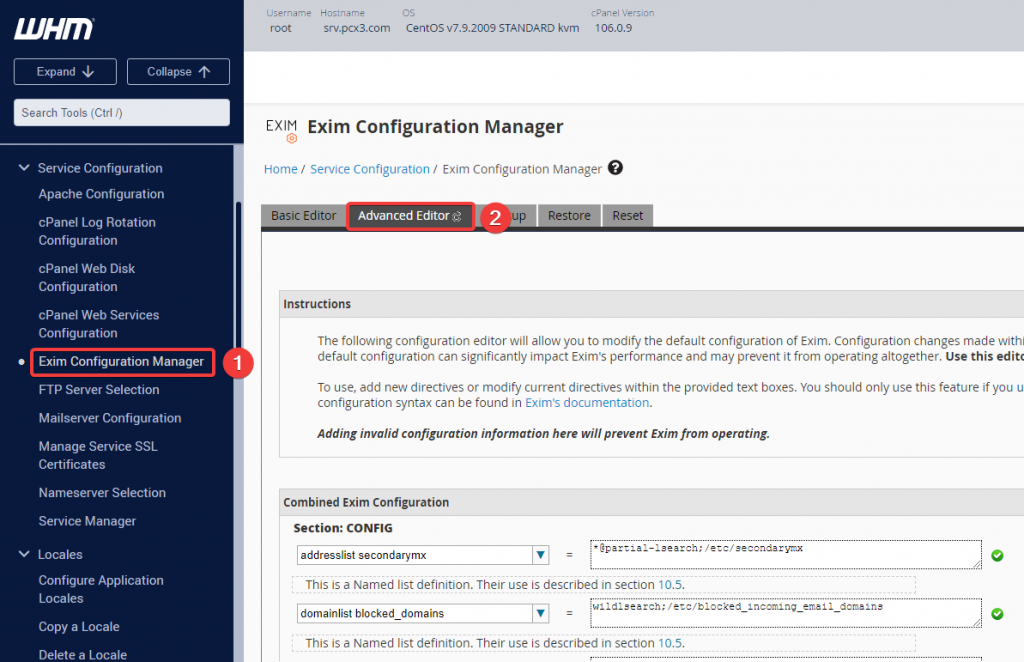
Task: Open Service Manager in sidebar
Action: (x=87, y=521)
